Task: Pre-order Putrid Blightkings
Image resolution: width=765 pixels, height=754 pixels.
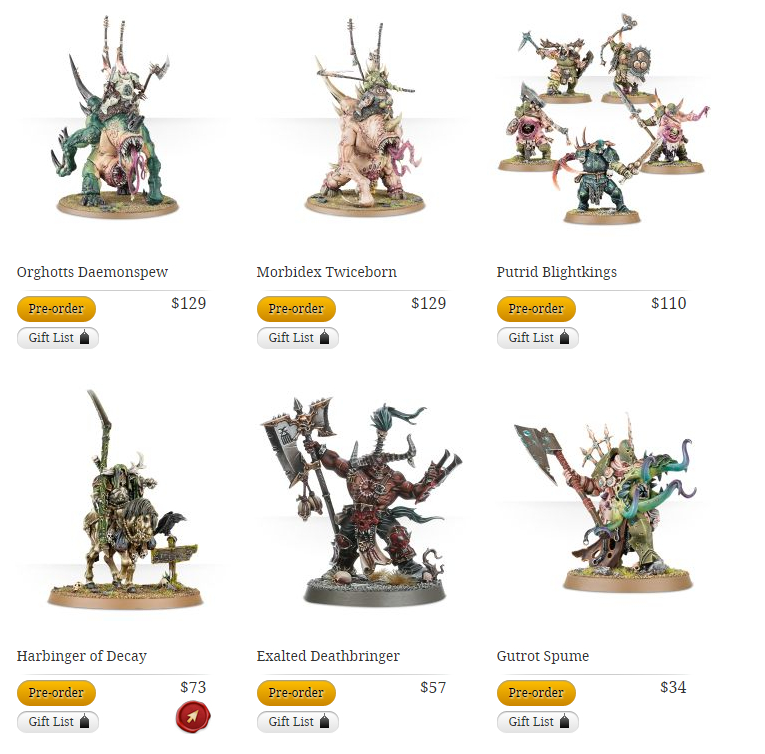Action: point(536,309)
